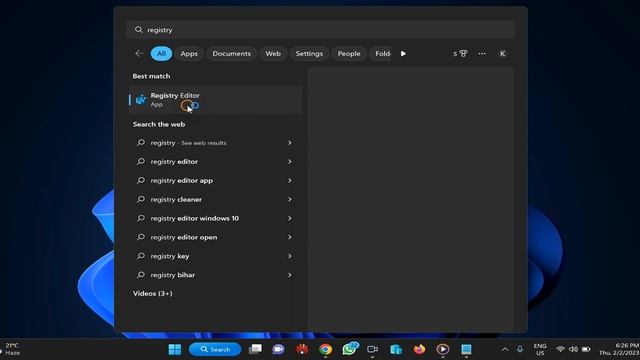Switch to the Settings filter tab
The image size is (640, 360).
[x=309, y=53]
